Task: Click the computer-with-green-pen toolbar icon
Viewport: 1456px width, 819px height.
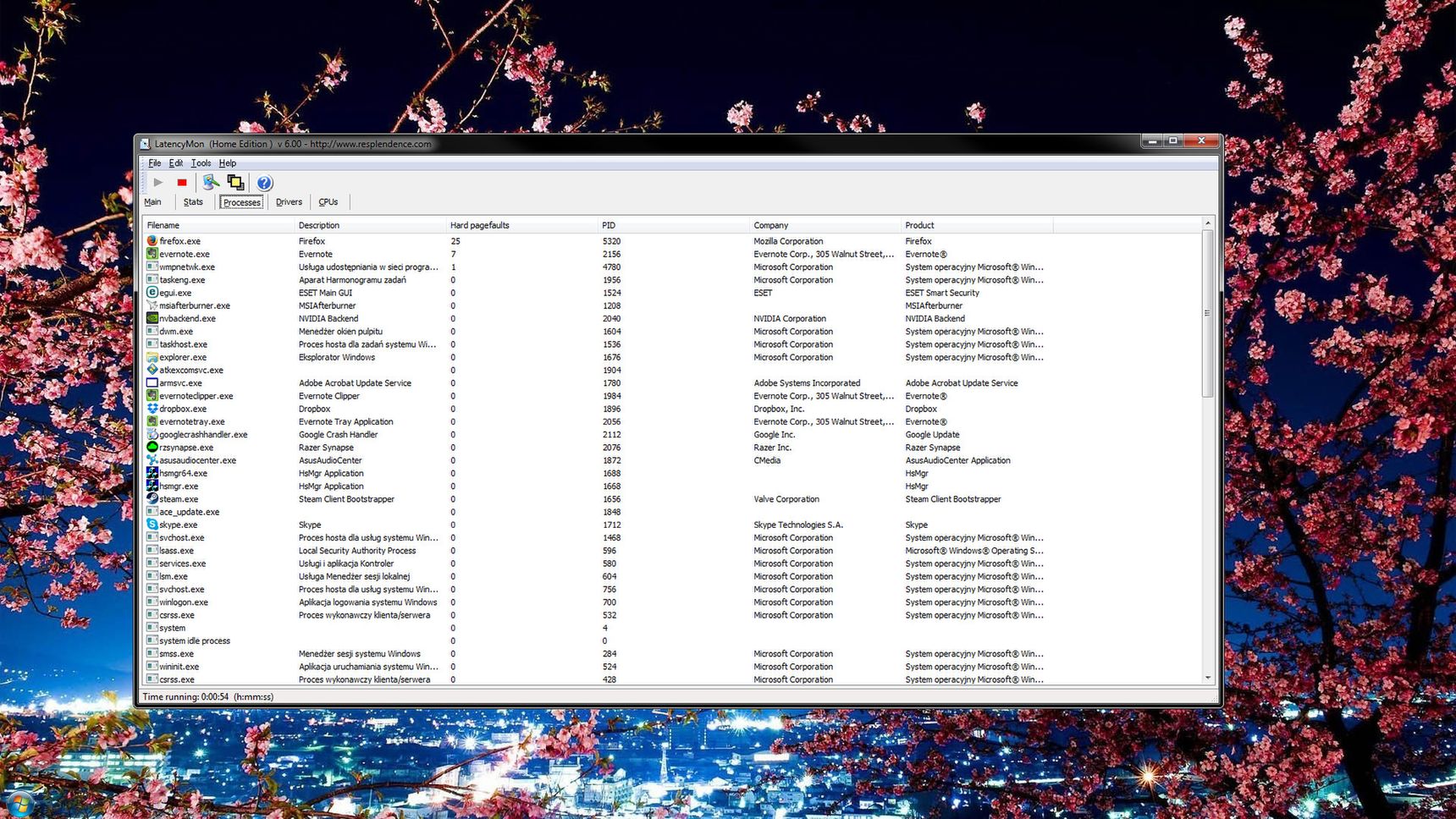Action: click(211, 182)
